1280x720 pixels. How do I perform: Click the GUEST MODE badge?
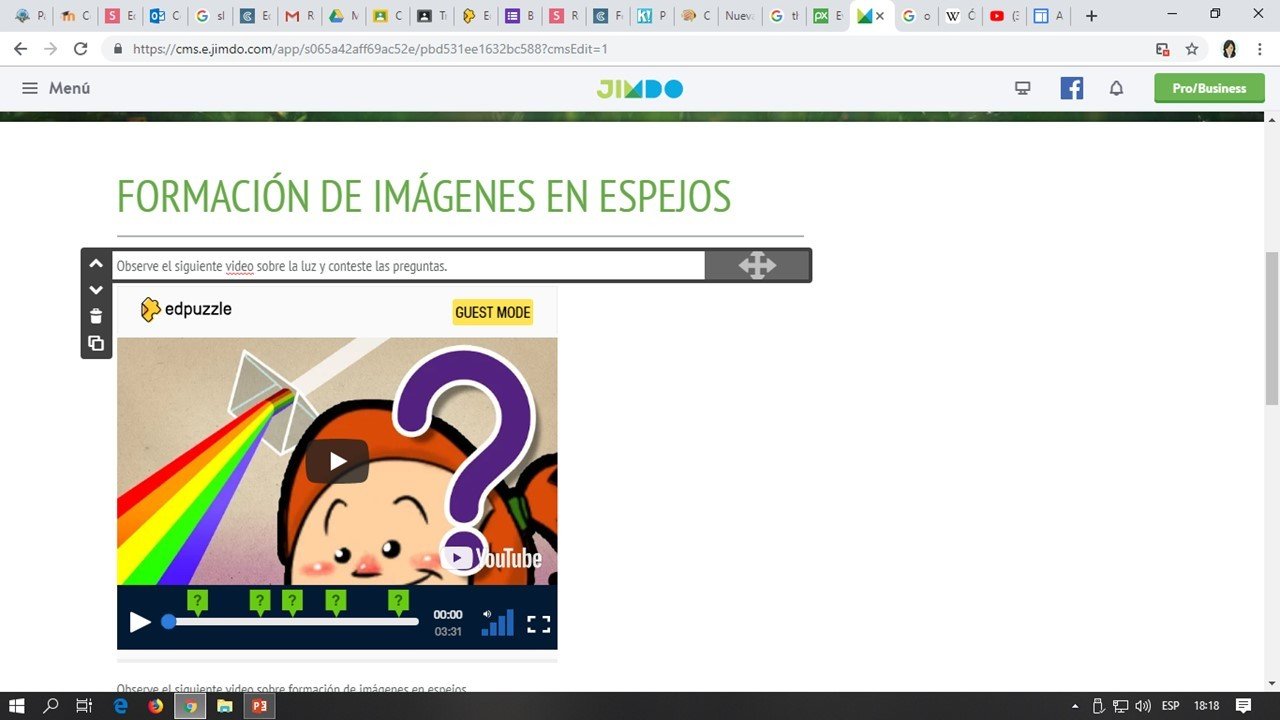(492, 312)
